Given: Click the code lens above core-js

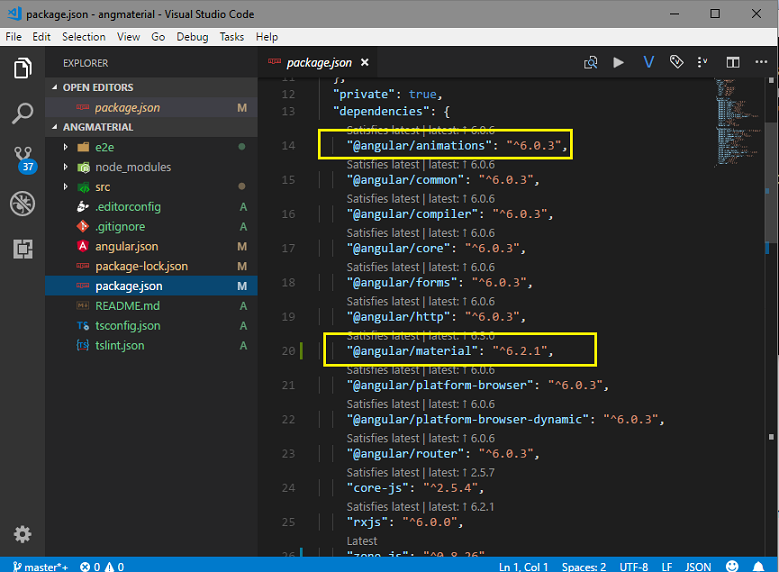Looking at the screenshot, I should (x=420, y=473).
